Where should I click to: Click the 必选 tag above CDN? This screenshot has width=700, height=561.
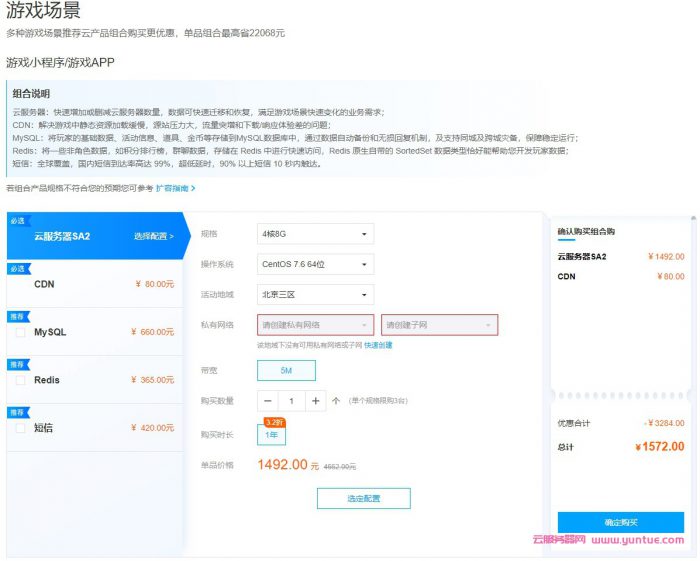(18, 269)
